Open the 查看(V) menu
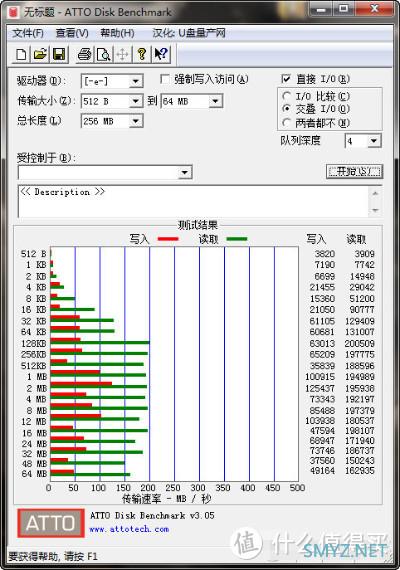Viewport: 400px width, 570px height. click(x=72, y=33)
